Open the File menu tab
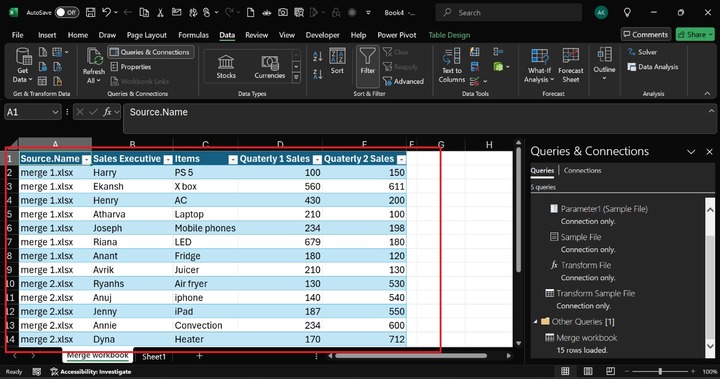720x379 pixels. [17, 35]
